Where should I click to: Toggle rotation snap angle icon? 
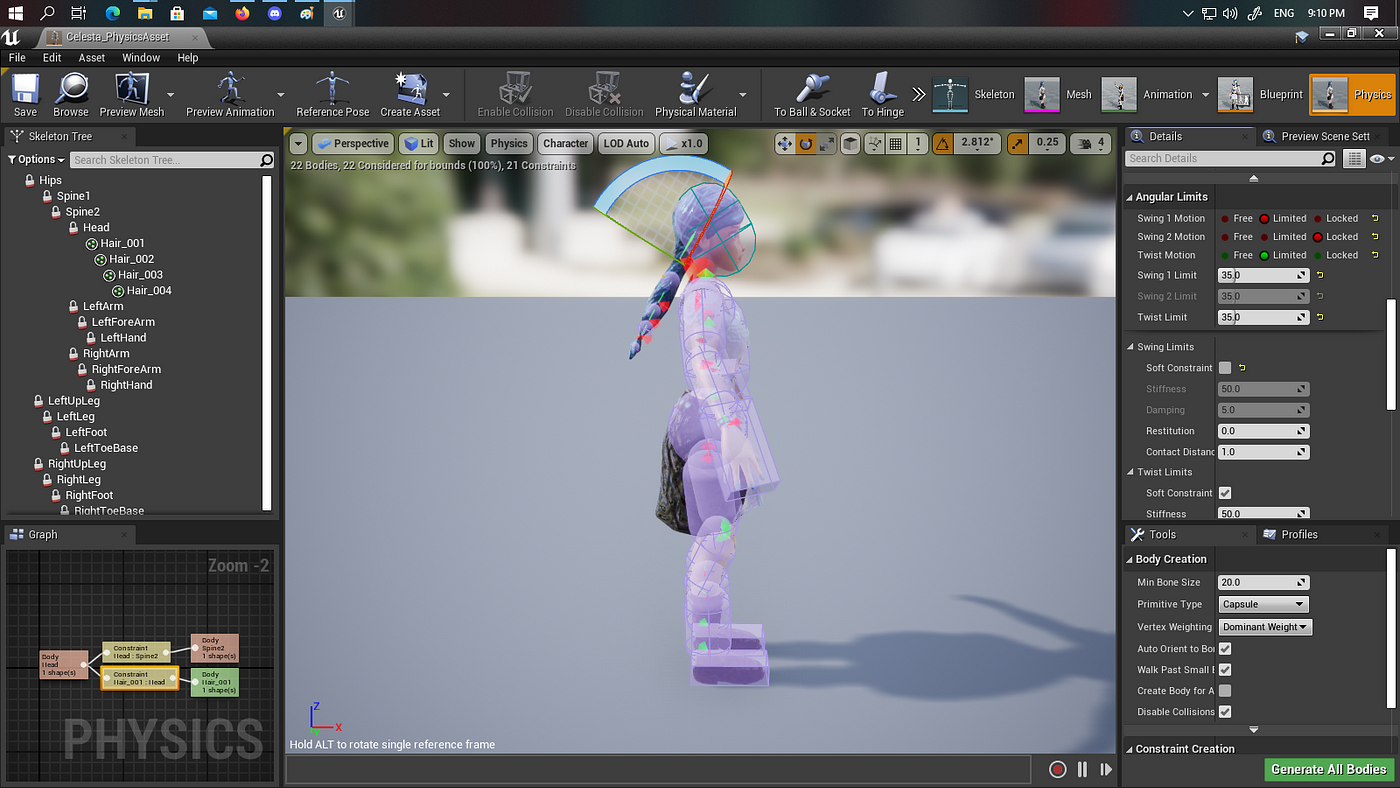(943, 143)
